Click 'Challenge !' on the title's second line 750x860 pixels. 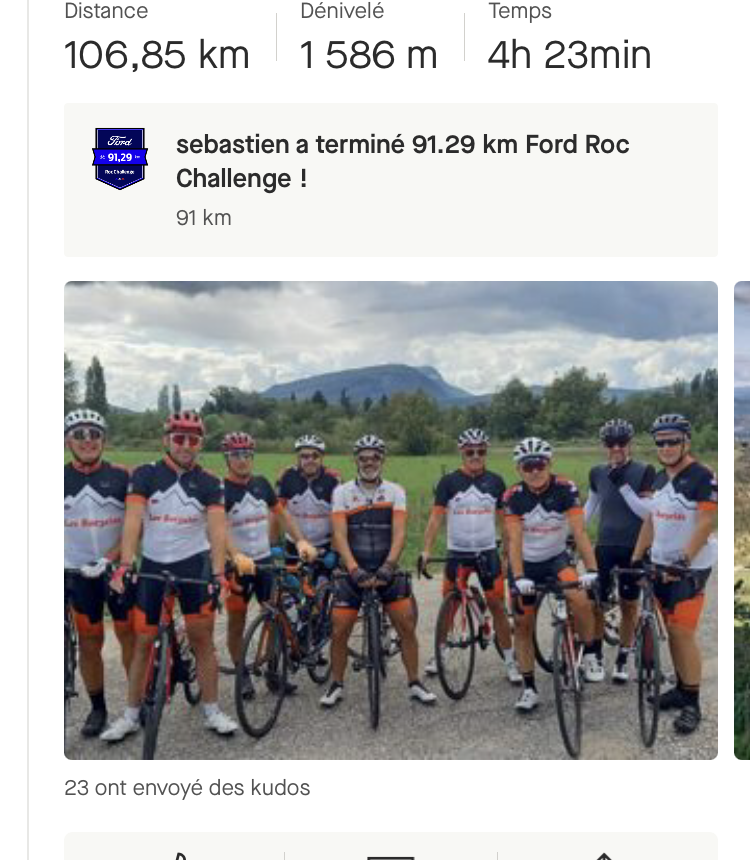click(241, 179)
